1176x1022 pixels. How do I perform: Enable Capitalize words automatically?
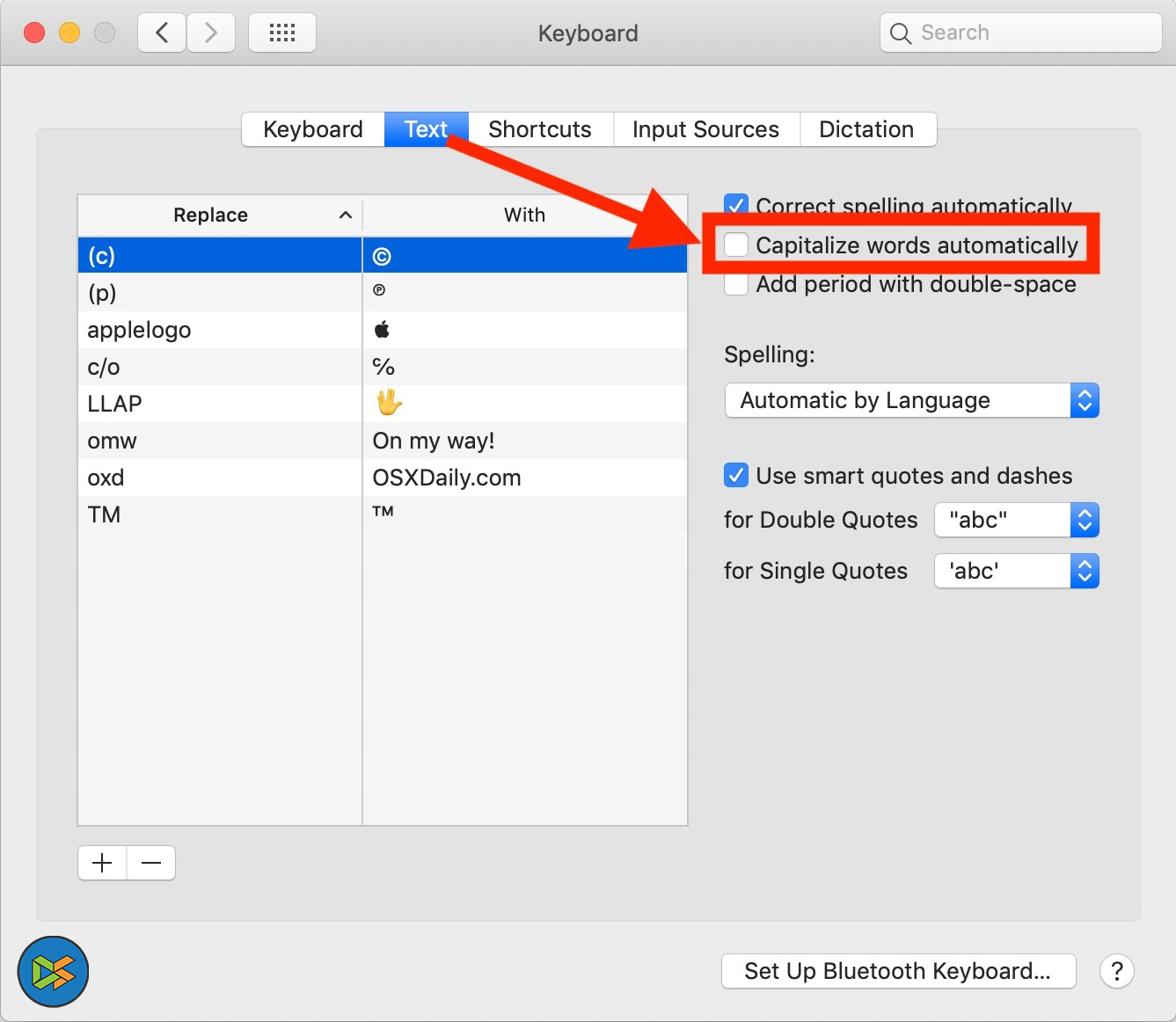(x=736, y=245)
